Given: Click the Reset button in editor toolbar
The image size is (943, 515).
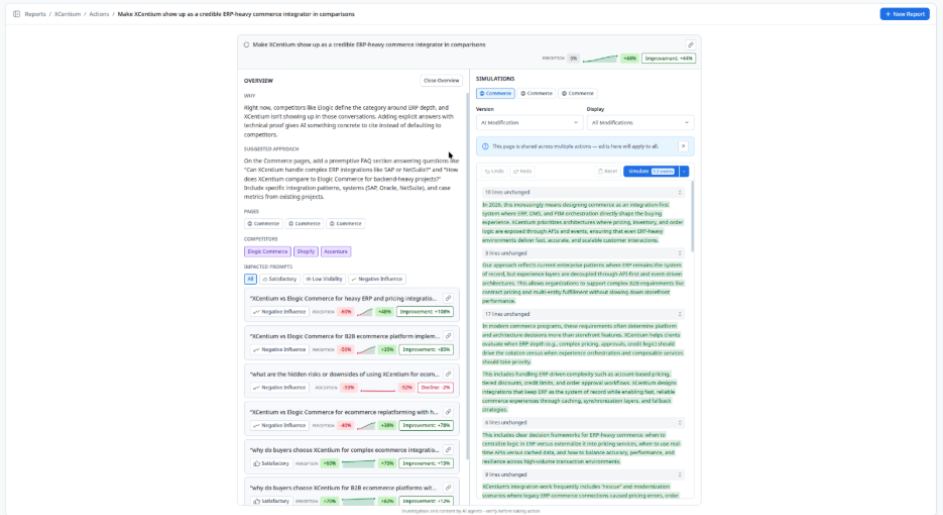Looking at the screenshot, I should click(607, 171).
